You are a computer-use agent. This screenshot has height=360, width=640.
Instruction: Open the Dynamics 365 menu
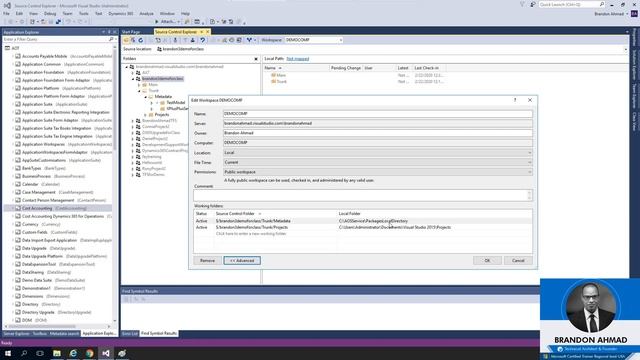pyautogui.click(x=120, y=13)
